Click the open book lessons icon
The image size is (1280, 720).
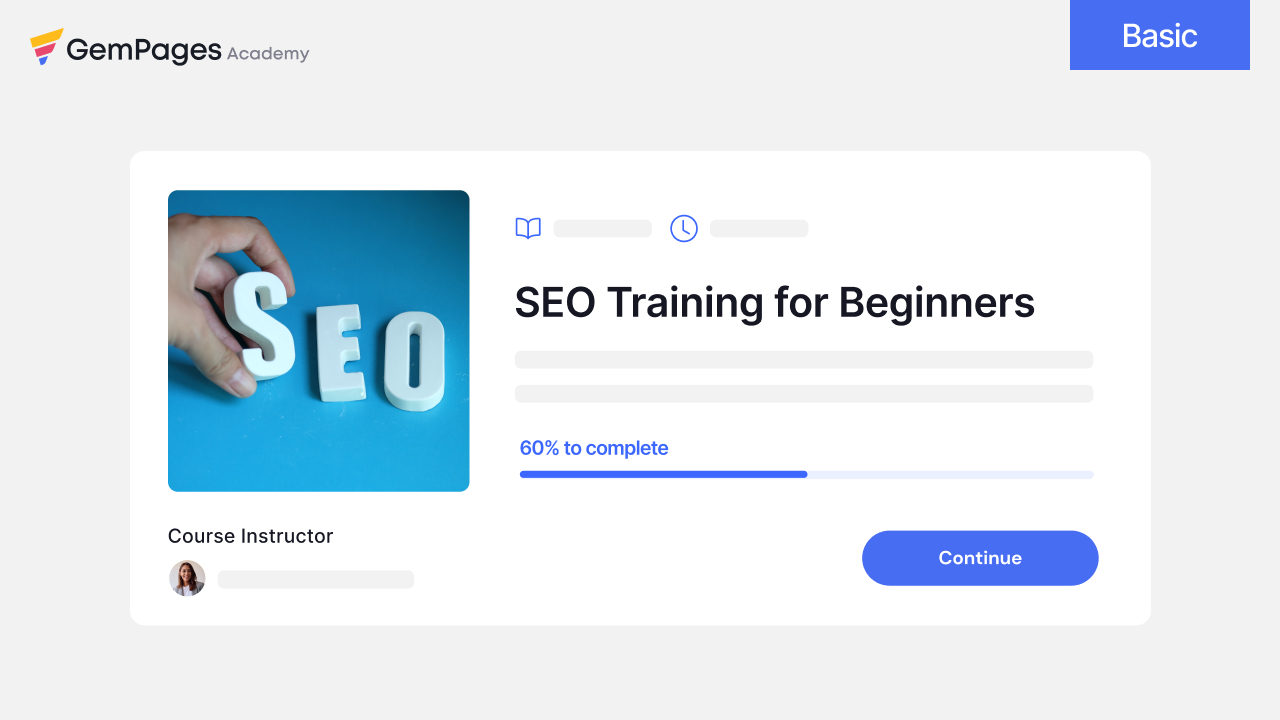click(x=528, y=229)
